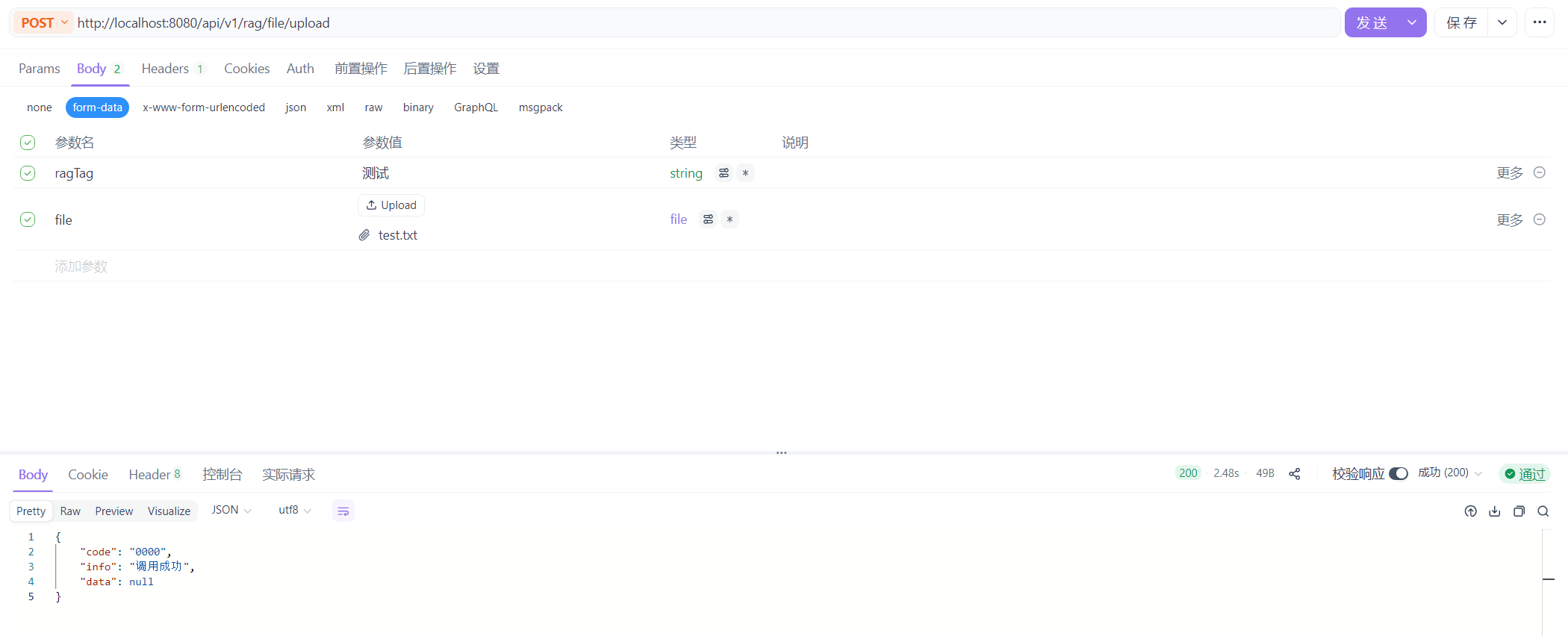1568x636 pixels.
Task: Click the search icon in response panel
Action: click(x=1543, y=511)
